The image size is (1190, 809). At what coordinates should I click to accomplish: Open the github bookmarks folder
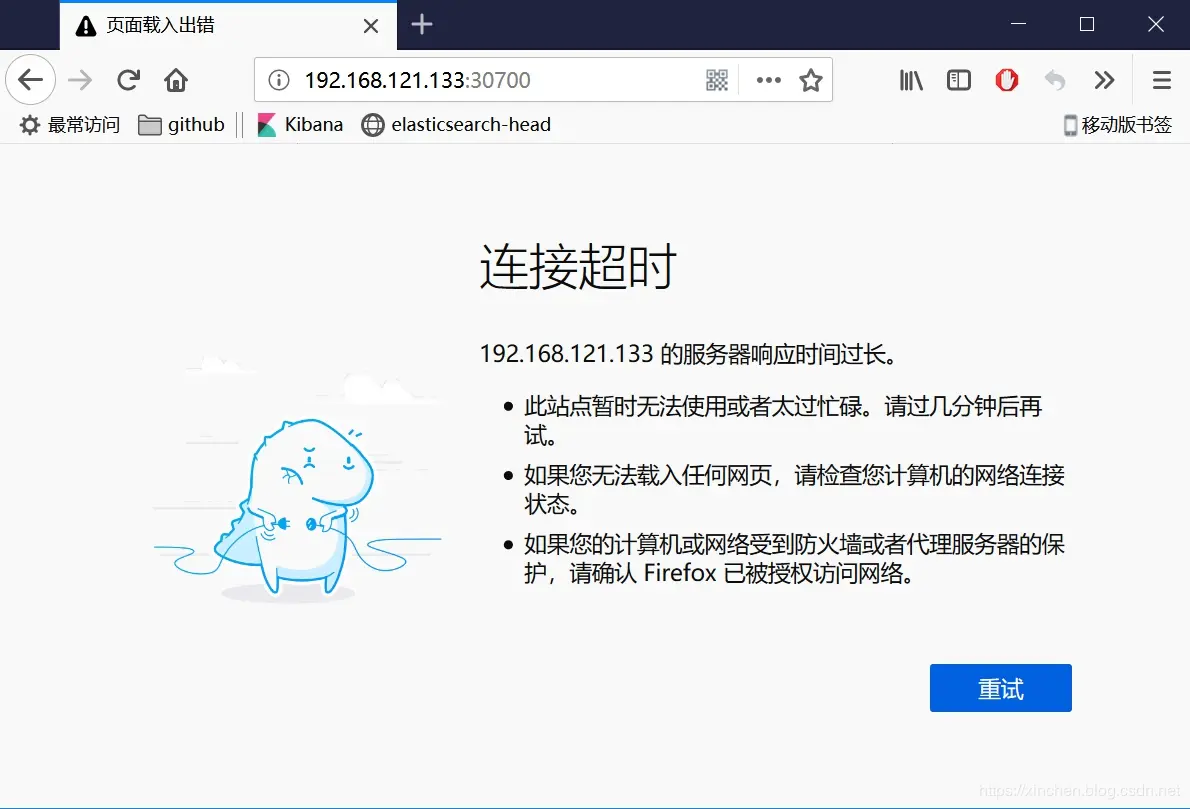tap(181, 125)
